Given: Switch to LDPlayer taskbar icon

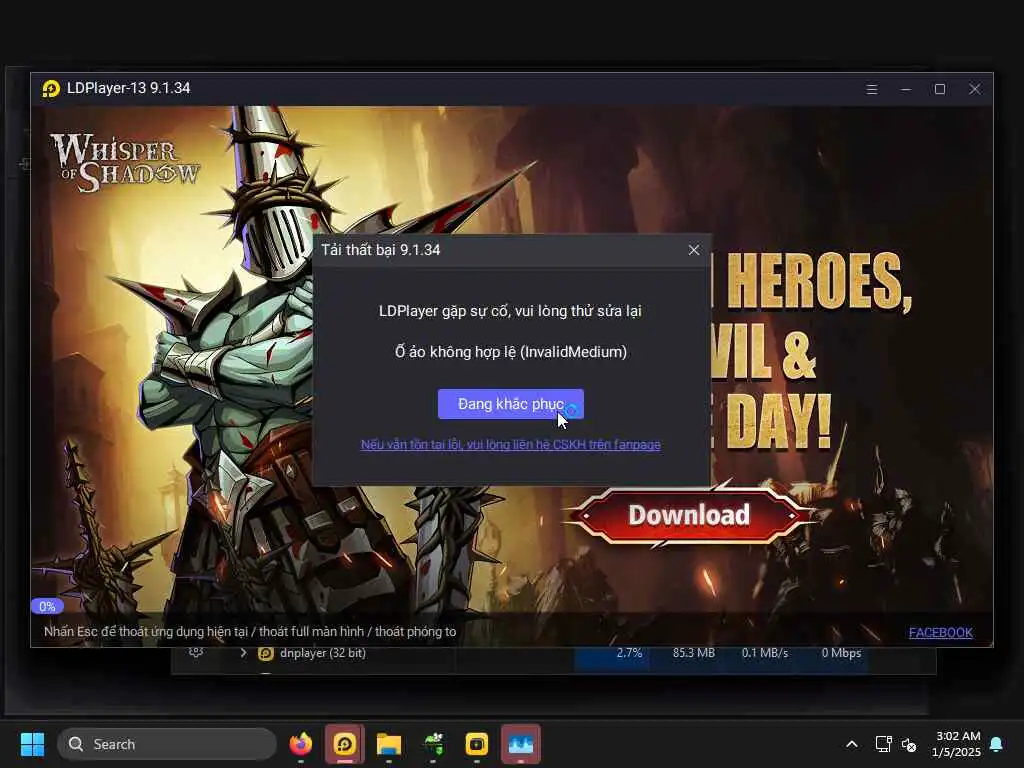Looking at the screenshot, I should (345, 744).
